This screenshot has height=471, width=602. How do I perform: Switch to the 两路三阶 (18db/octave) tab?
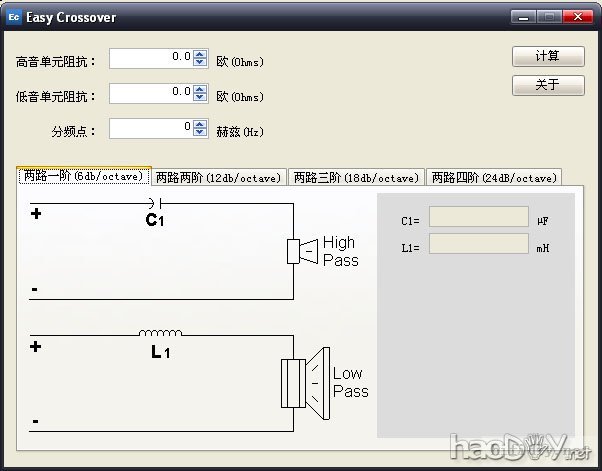click(355, 178)
